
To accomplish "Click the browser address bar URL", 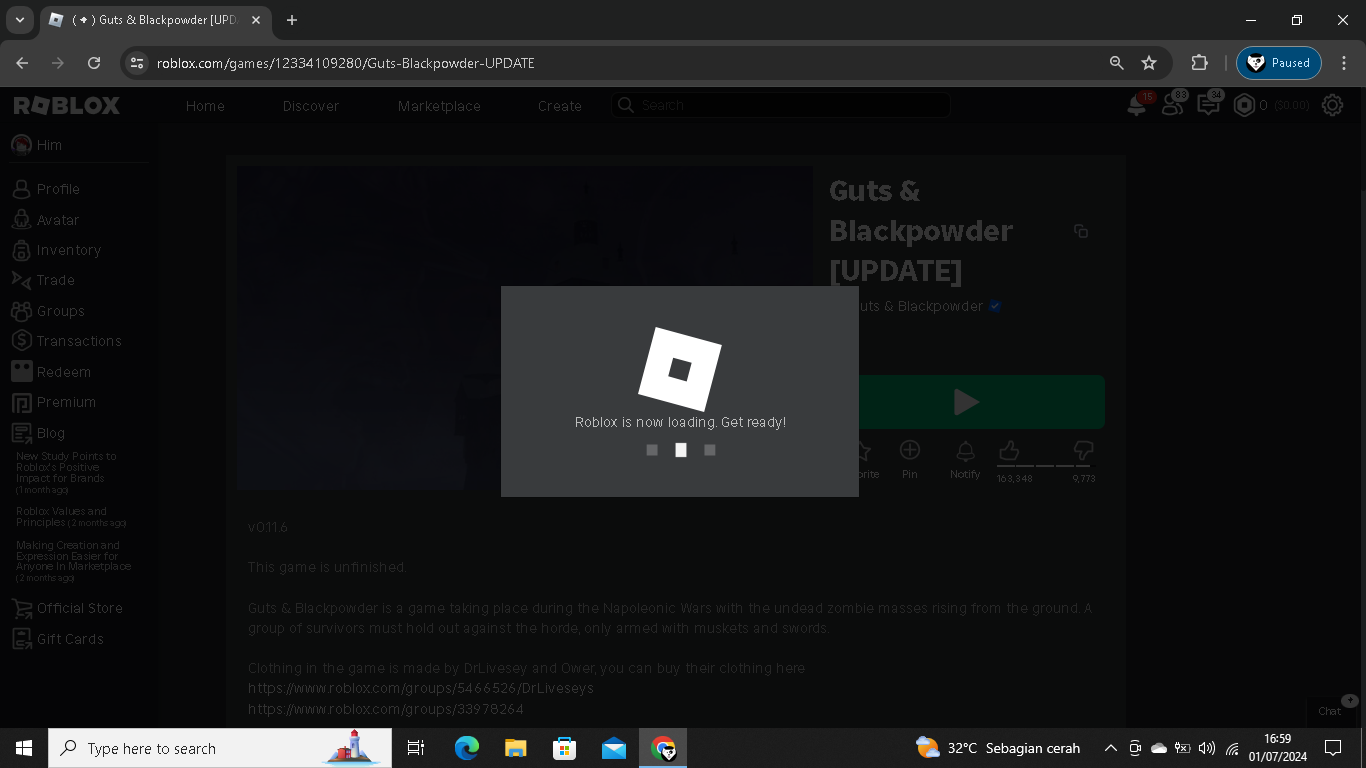I will point(346,63).
